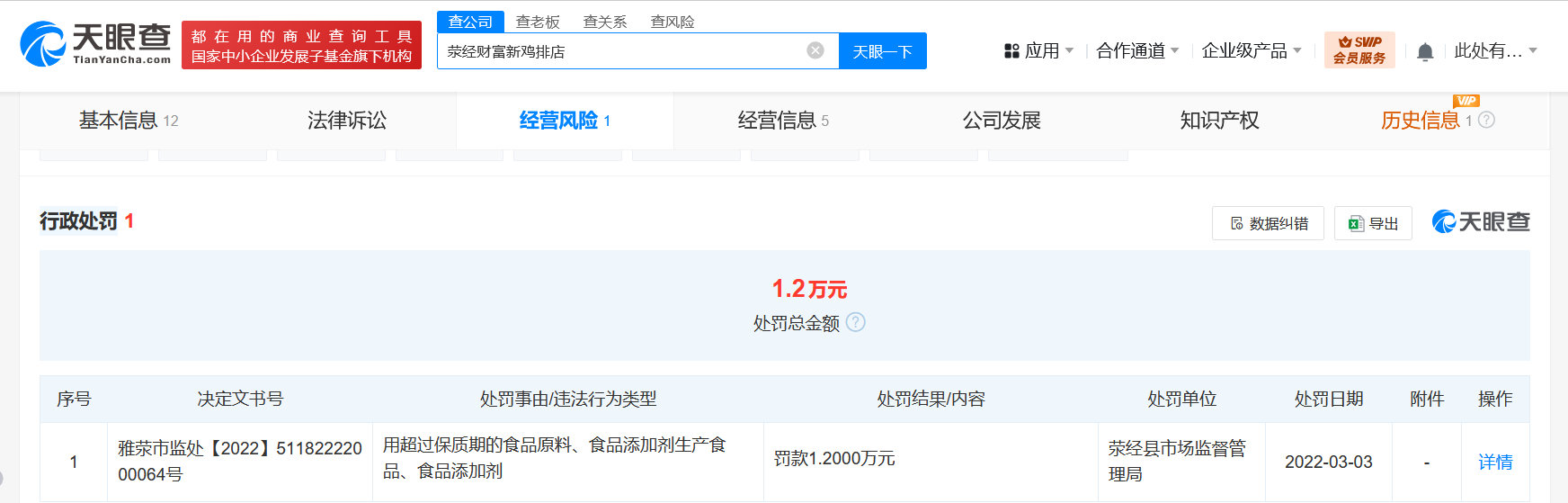Open the notification bell

[1424, 51]
